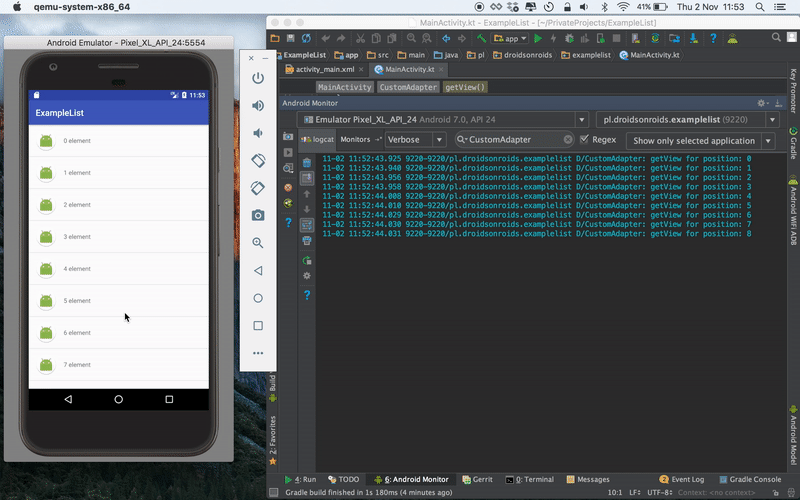
Task: Open logcat header settings gear icon
Action: pos(307,276)
